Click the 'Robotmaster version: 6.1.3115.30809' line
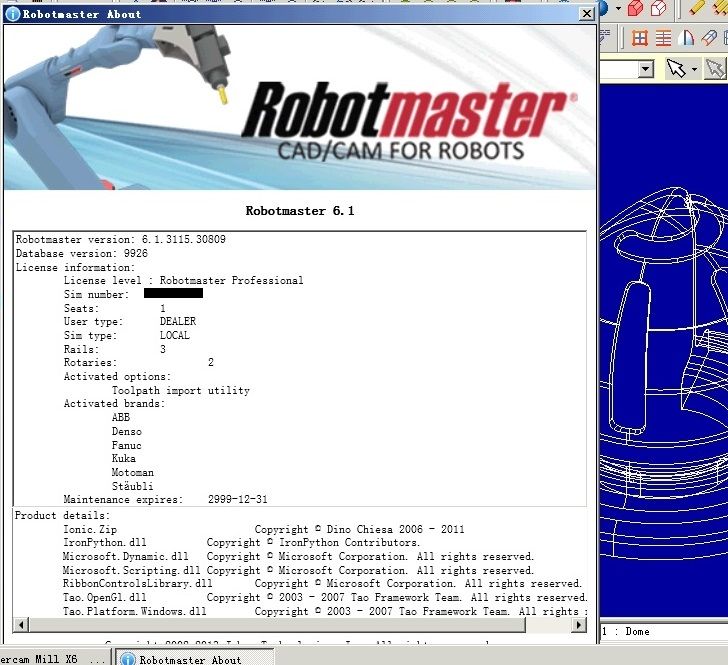 [x=121, y=239]
